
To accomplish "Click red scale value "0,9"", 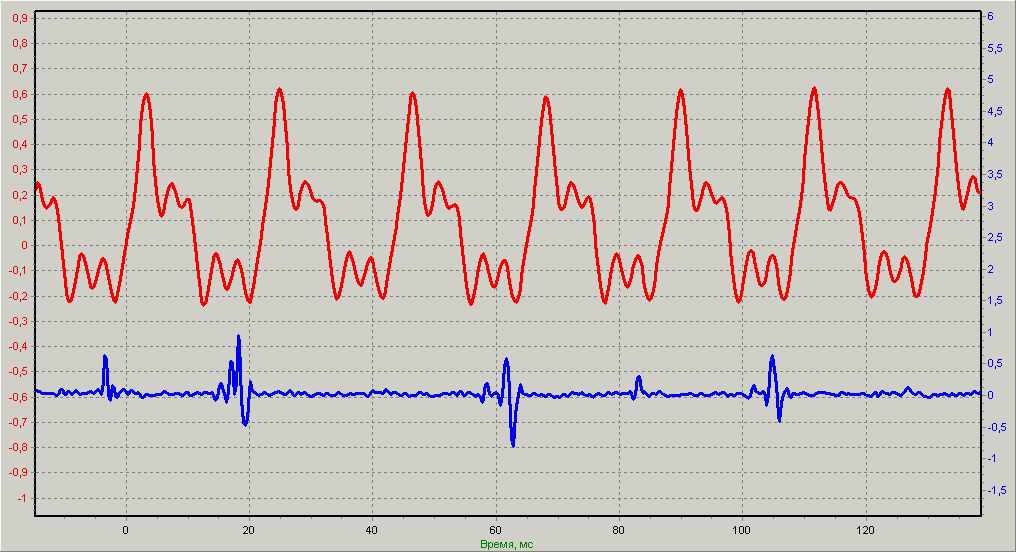I will 21,18.
